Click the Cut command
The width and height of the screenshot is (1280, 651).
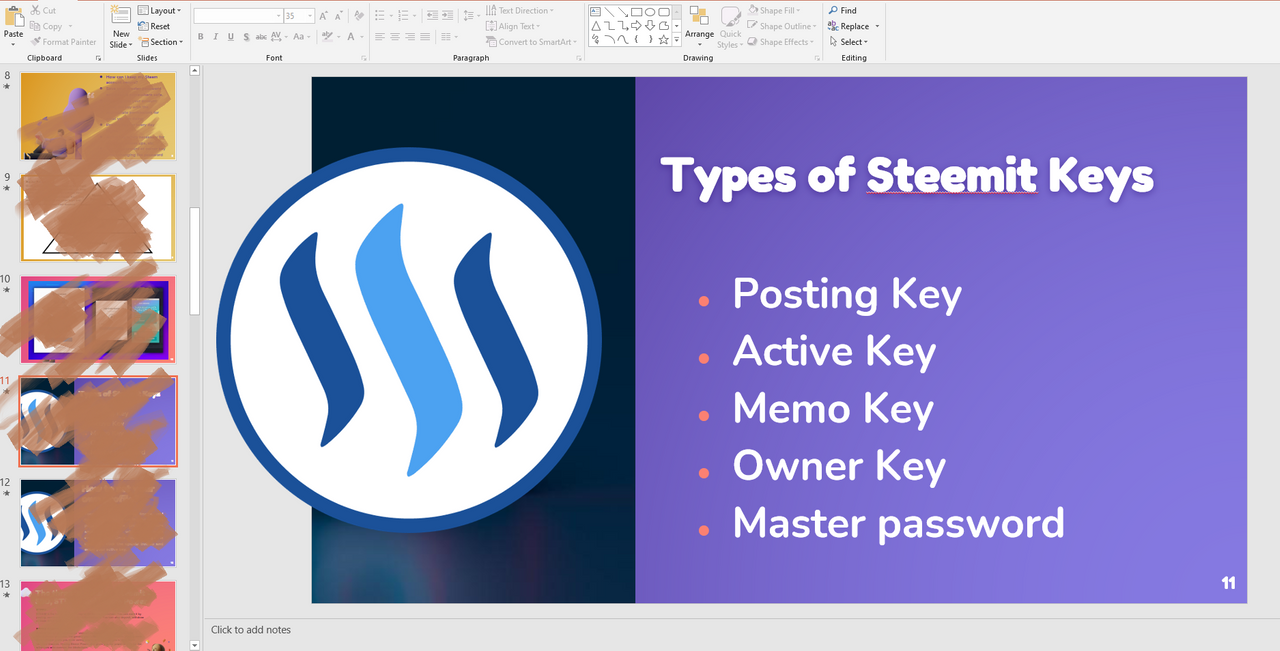click(43, 10)
